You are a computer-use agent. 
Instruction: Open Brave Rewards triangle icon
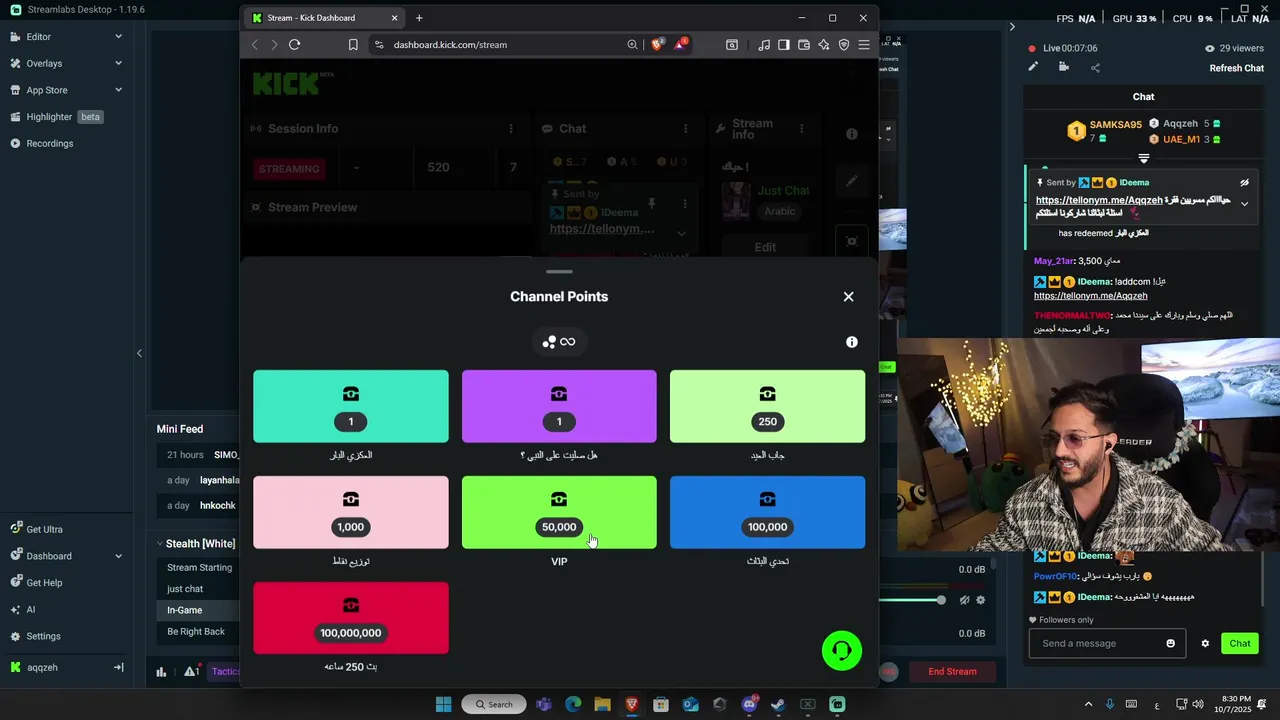click(x=680, y=44)
